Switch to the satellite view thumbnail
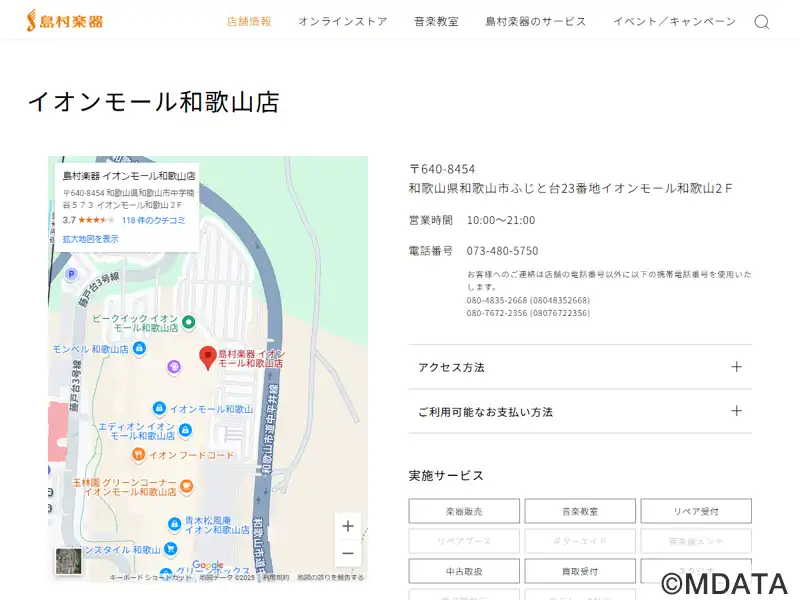This screenshot has width=800, height=600. click(x=68, y=561)
